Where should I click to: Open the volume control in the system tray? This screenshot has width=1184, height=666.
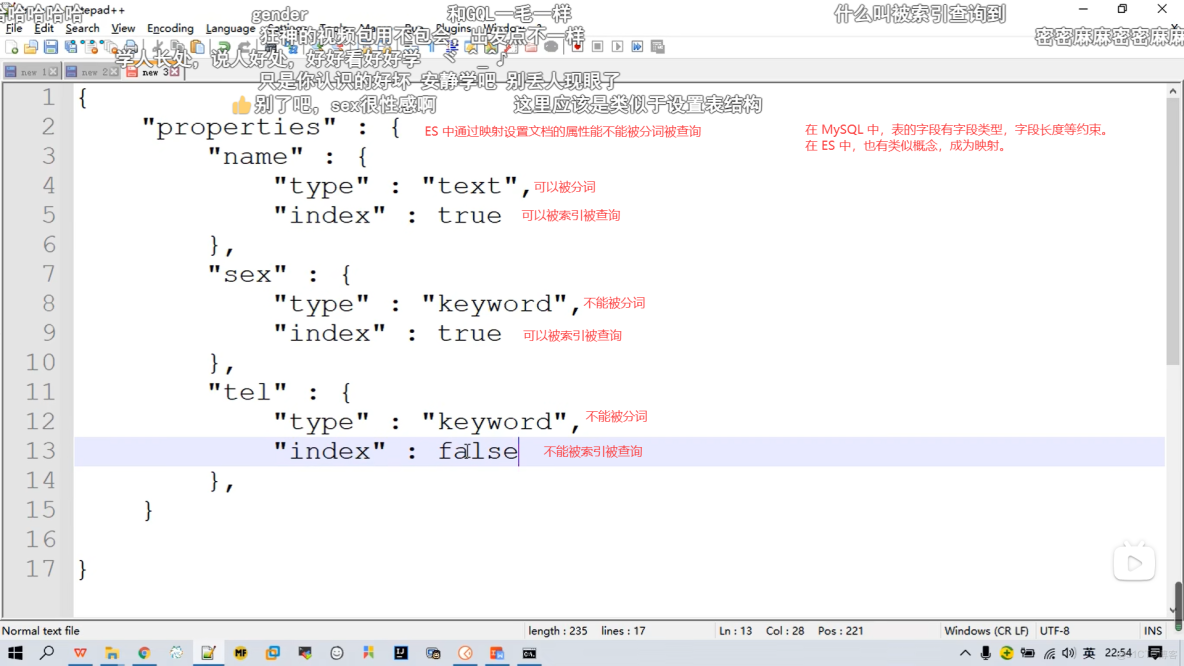[x=1069, y=655]
